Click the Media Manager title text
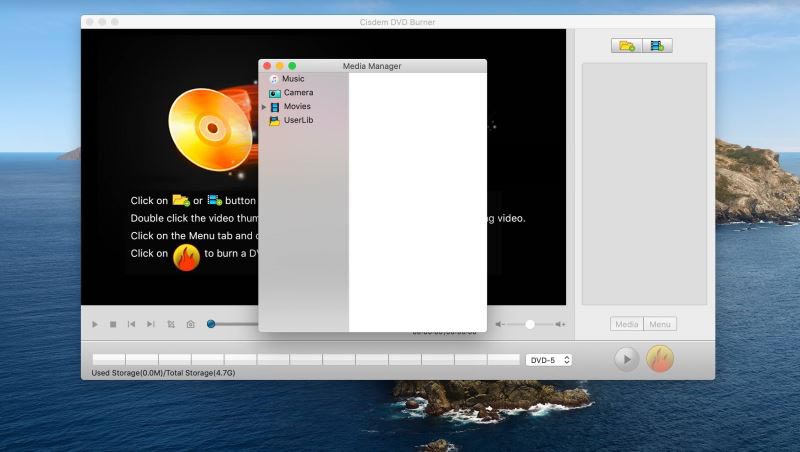 point(372,66)
